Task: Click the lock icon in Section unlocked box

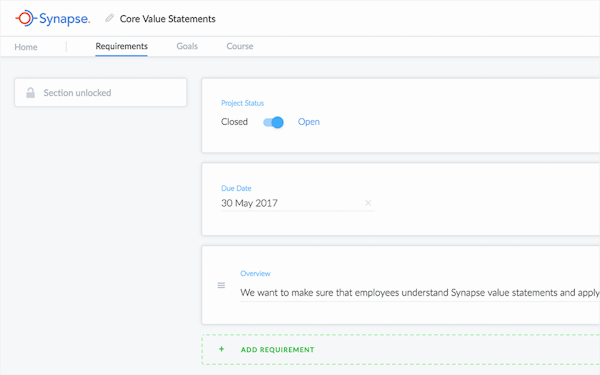Action: click(x=30, y=93)
